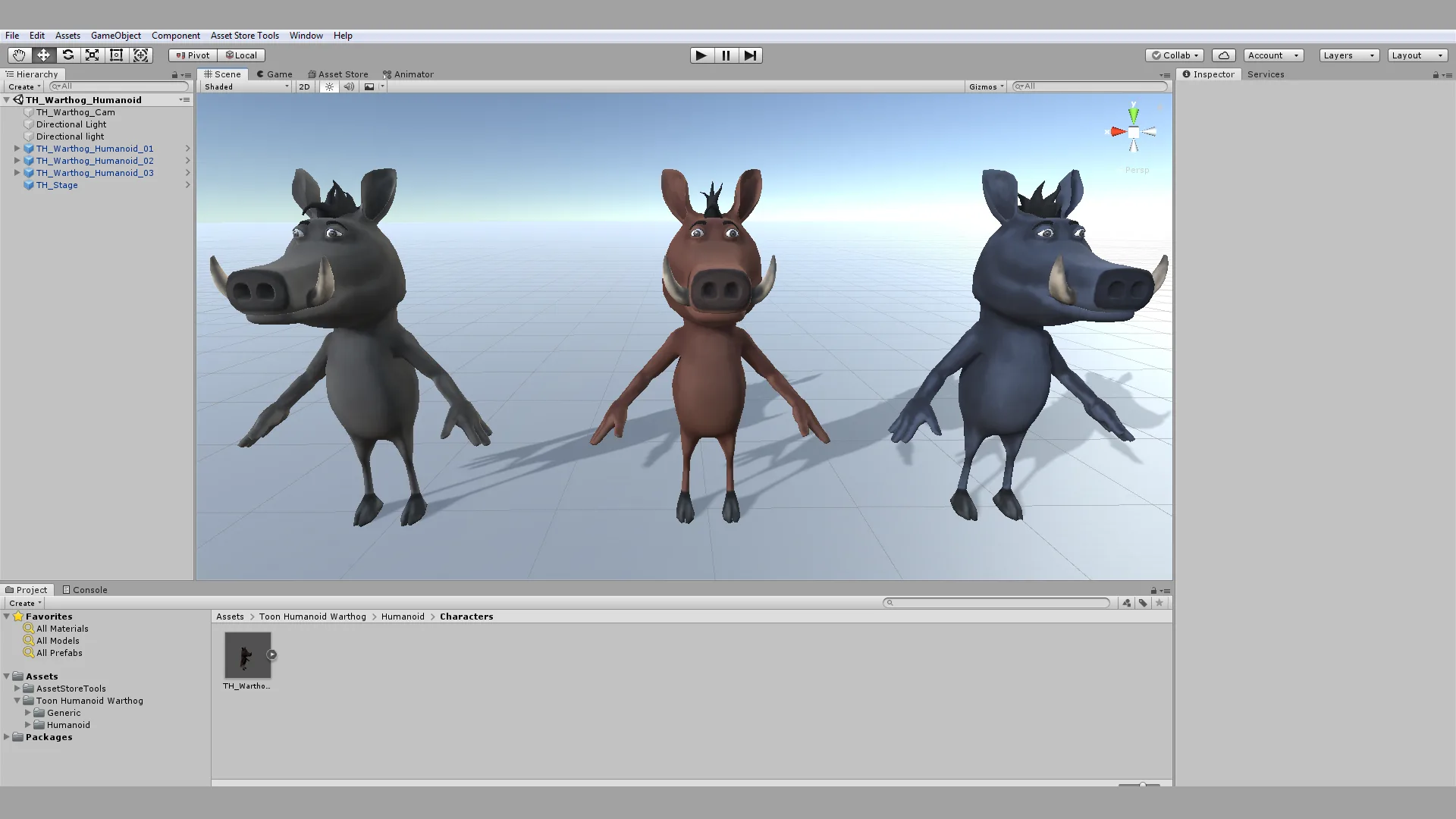1456x819 pixels.
Task: Toggle 2D scene view mode
Action: pyautogui.click(x=304, y=86)
